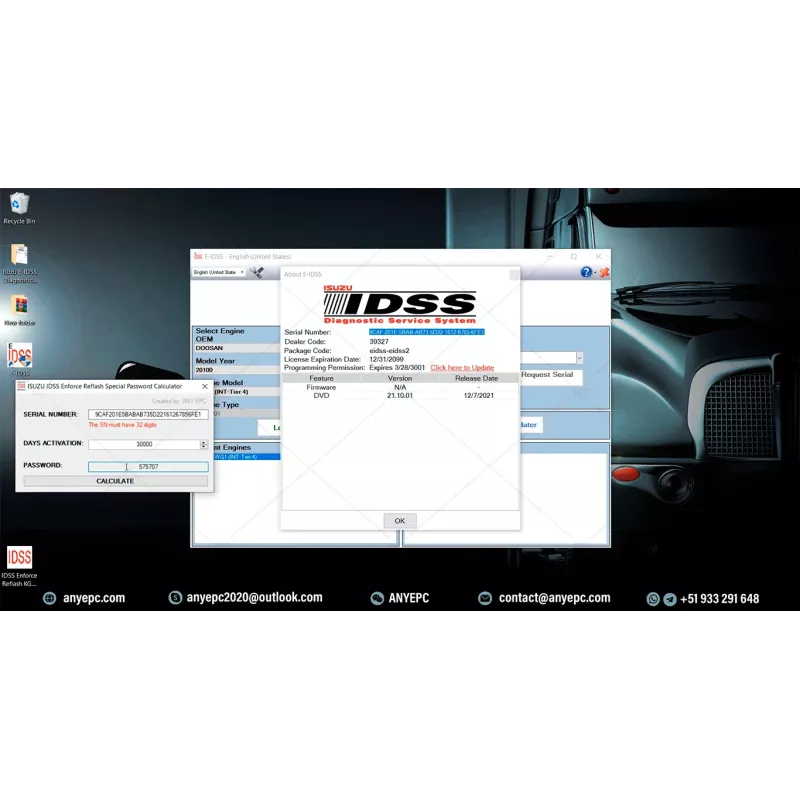The image size is (800, 800).
Task: Increment Days Activation using the up stepper arrow
Action: point(204,441)
